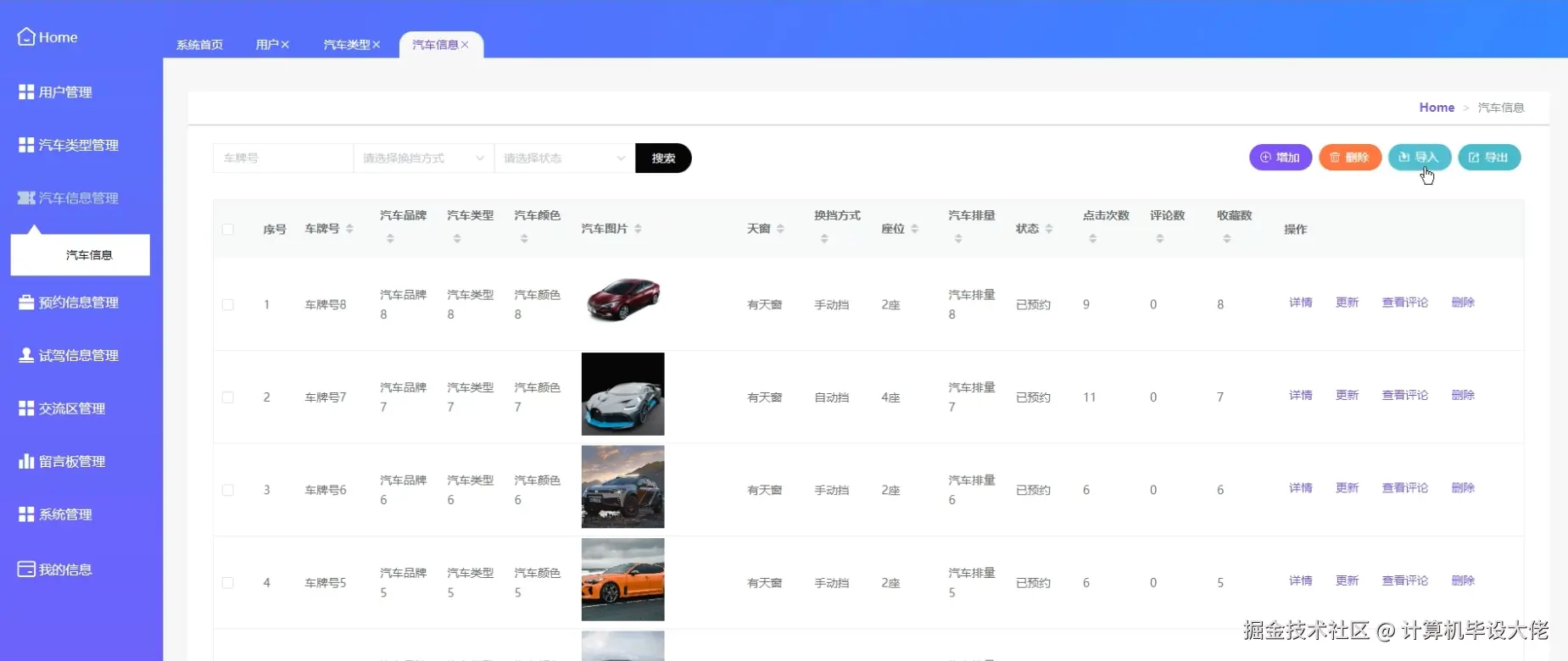This screenshot has width=1568, height=661.
Task: Sort by 车牌号 column arrows
Action: [x=349, y=229]
